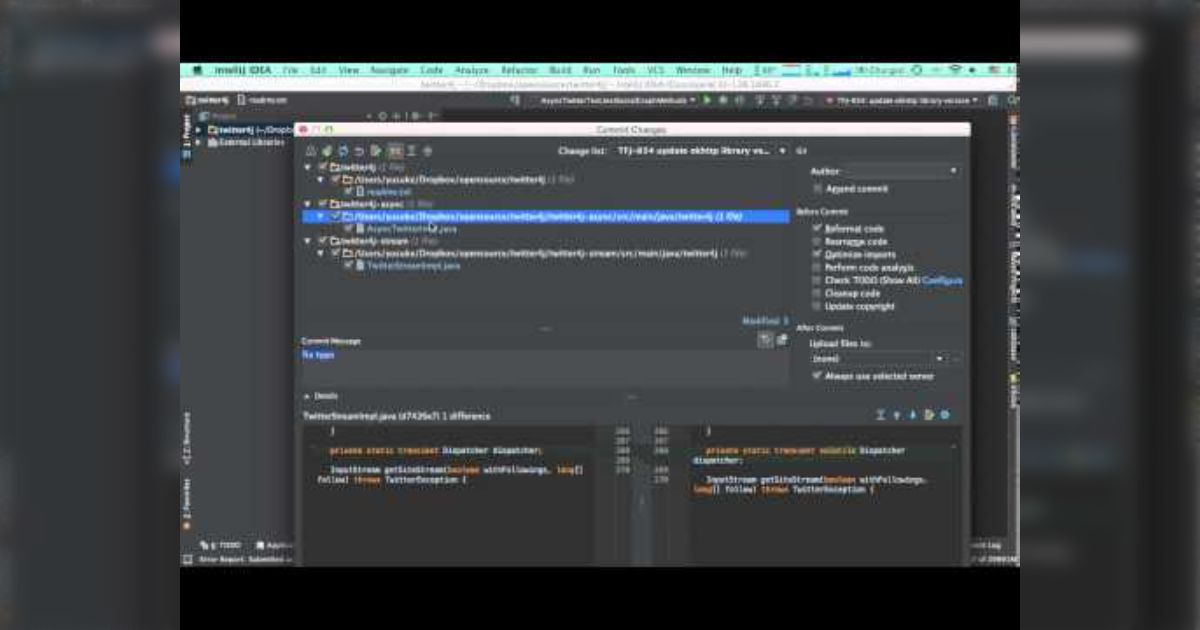Click the Revert icon in commit toolbar
The width and height of the screenshot is (1200, 630).
click(x=359, y=151)
